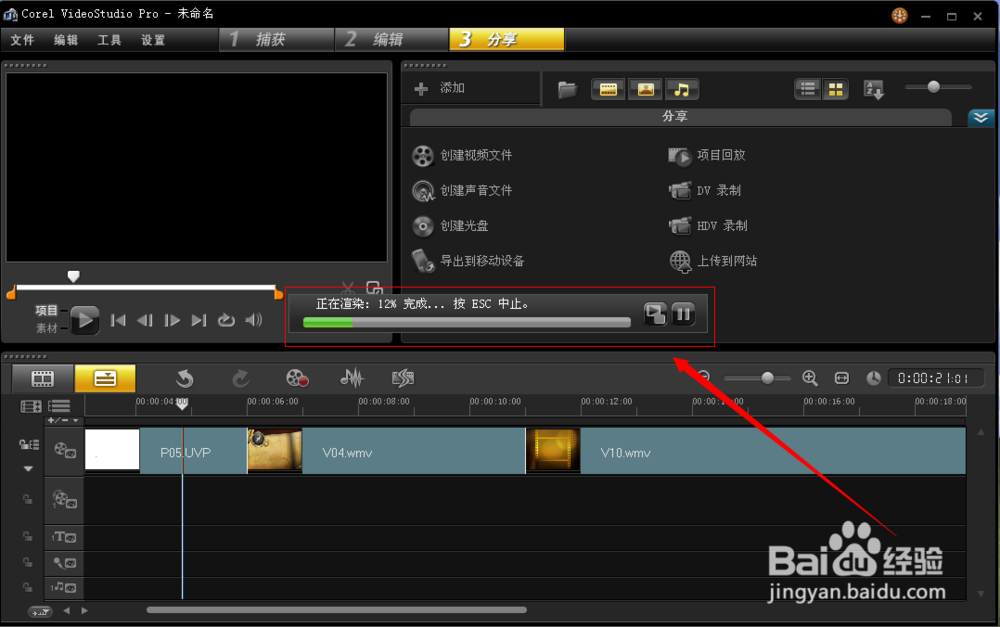The image size is (1000, 627).
Task: Open the track manager icon
Action: [59, 406]
